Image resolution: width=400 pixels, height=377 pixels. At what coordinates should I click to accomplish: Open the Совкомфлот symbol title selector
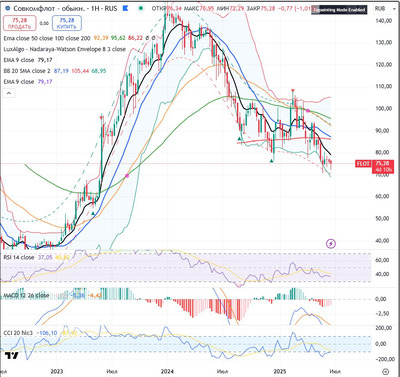65,8
